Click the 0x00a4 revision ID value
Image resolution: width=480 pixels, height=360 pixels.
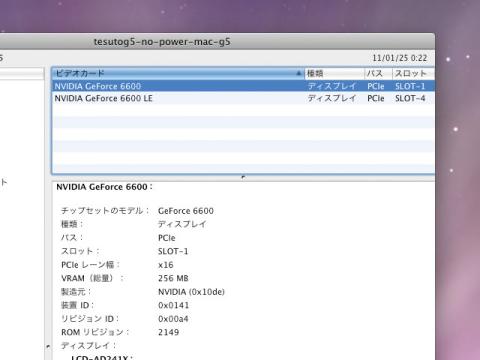[x=173, y=319]
